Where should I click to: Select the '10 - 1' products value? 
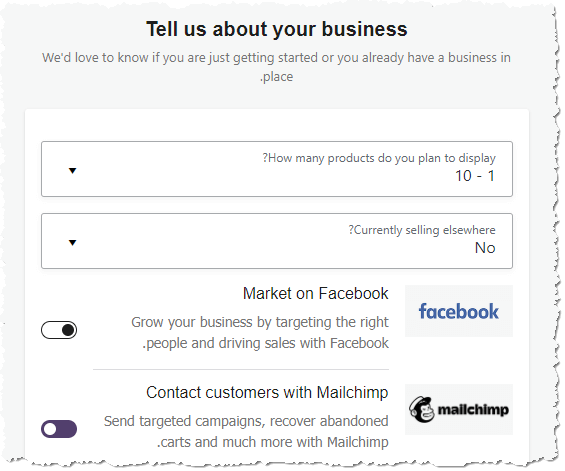click(475, 176)
